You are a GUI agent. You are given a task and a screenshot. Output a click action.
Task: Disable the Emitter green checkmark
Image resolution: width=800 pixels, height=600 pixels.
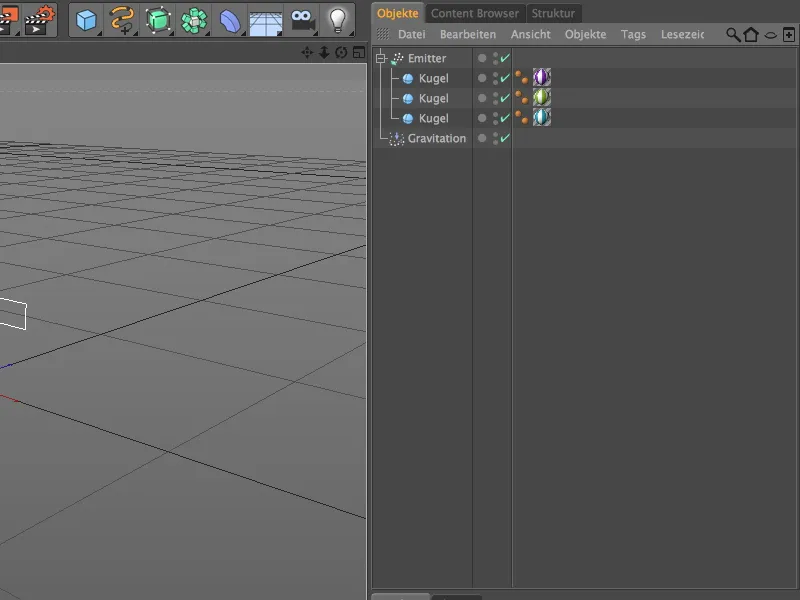(x=505, y=58)
